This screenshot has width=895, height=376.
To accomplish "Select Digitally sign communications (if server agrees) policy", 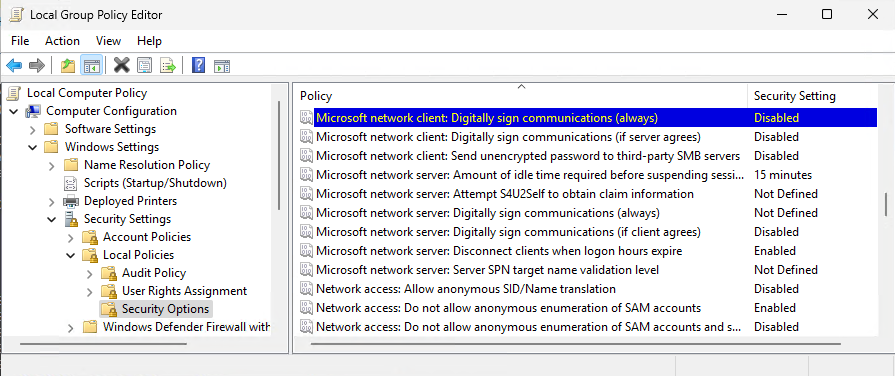I will point(508,137).
